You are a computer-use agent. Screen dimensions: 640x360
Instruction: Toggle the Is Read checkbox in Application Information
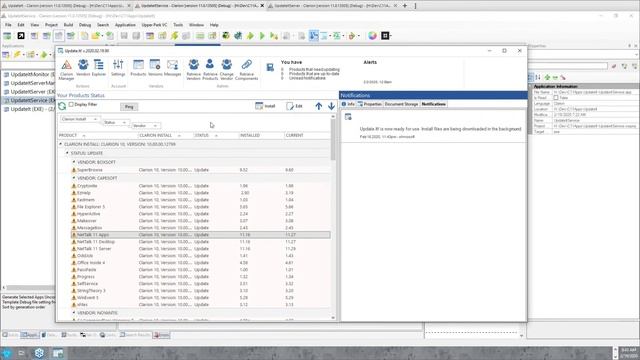click(556, 98)
